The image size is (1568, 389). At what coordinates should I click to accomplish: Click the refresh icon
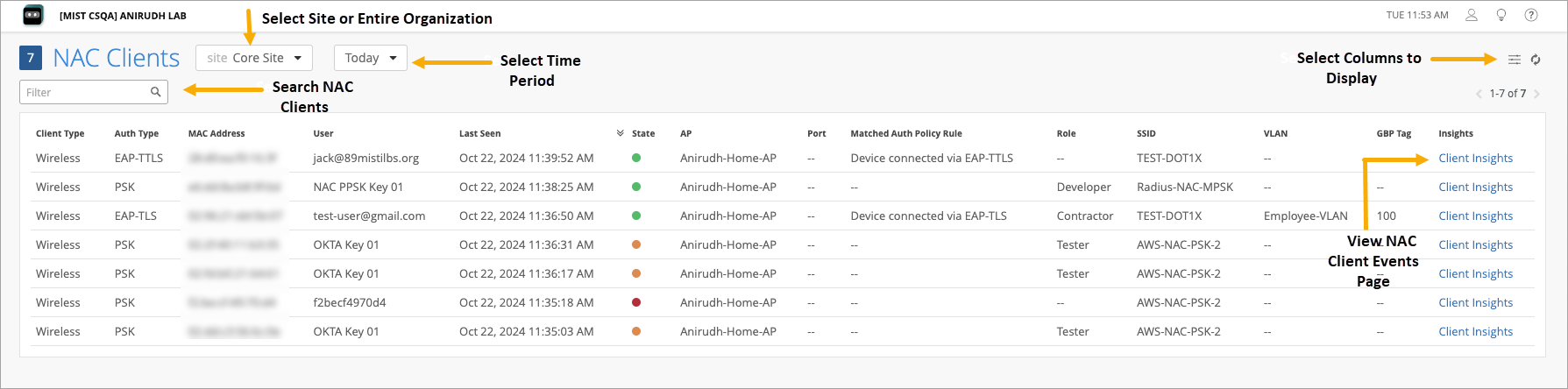pyautogui.click(x=1536, y=60)
